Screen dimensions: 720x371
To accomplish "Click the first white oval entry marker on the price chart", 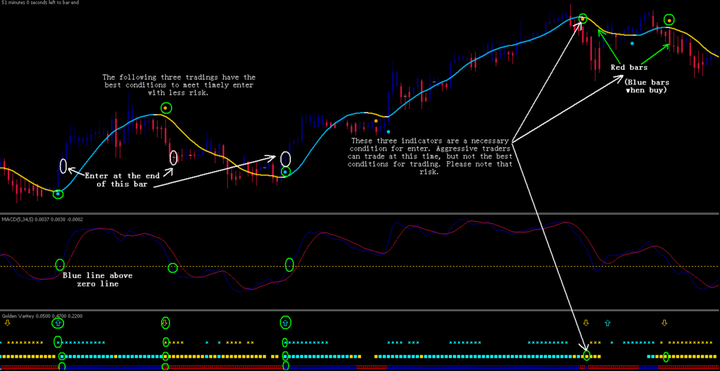I will click(63, 166).
